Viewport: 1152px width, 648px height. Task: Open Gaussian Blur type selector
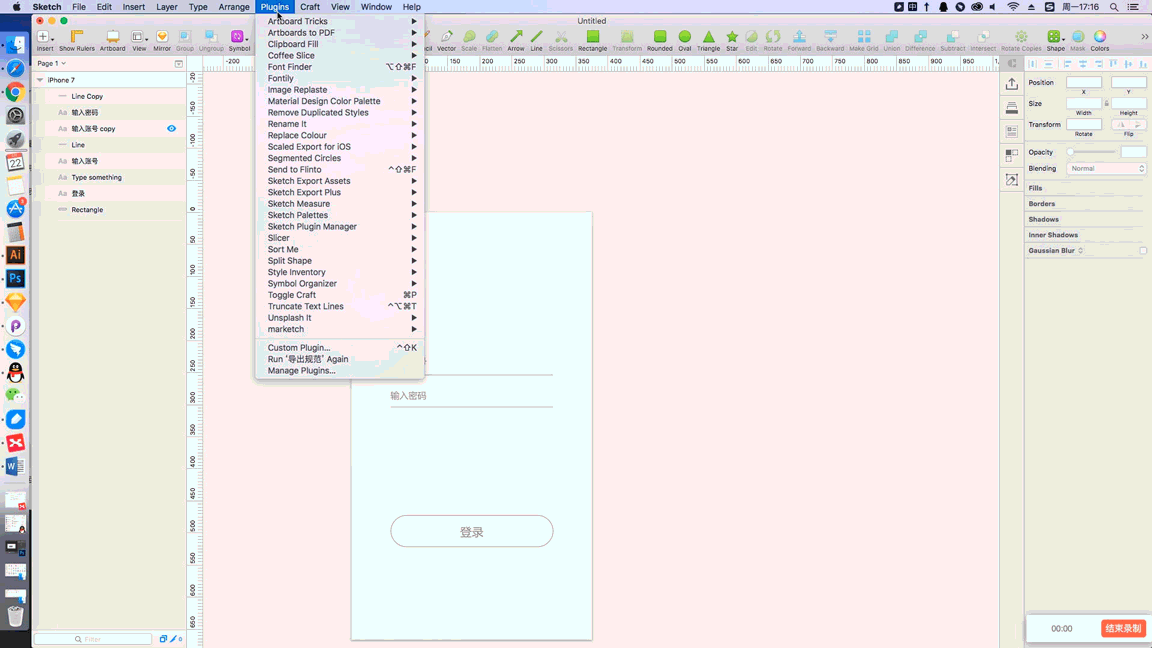(x=1080, y=251)
